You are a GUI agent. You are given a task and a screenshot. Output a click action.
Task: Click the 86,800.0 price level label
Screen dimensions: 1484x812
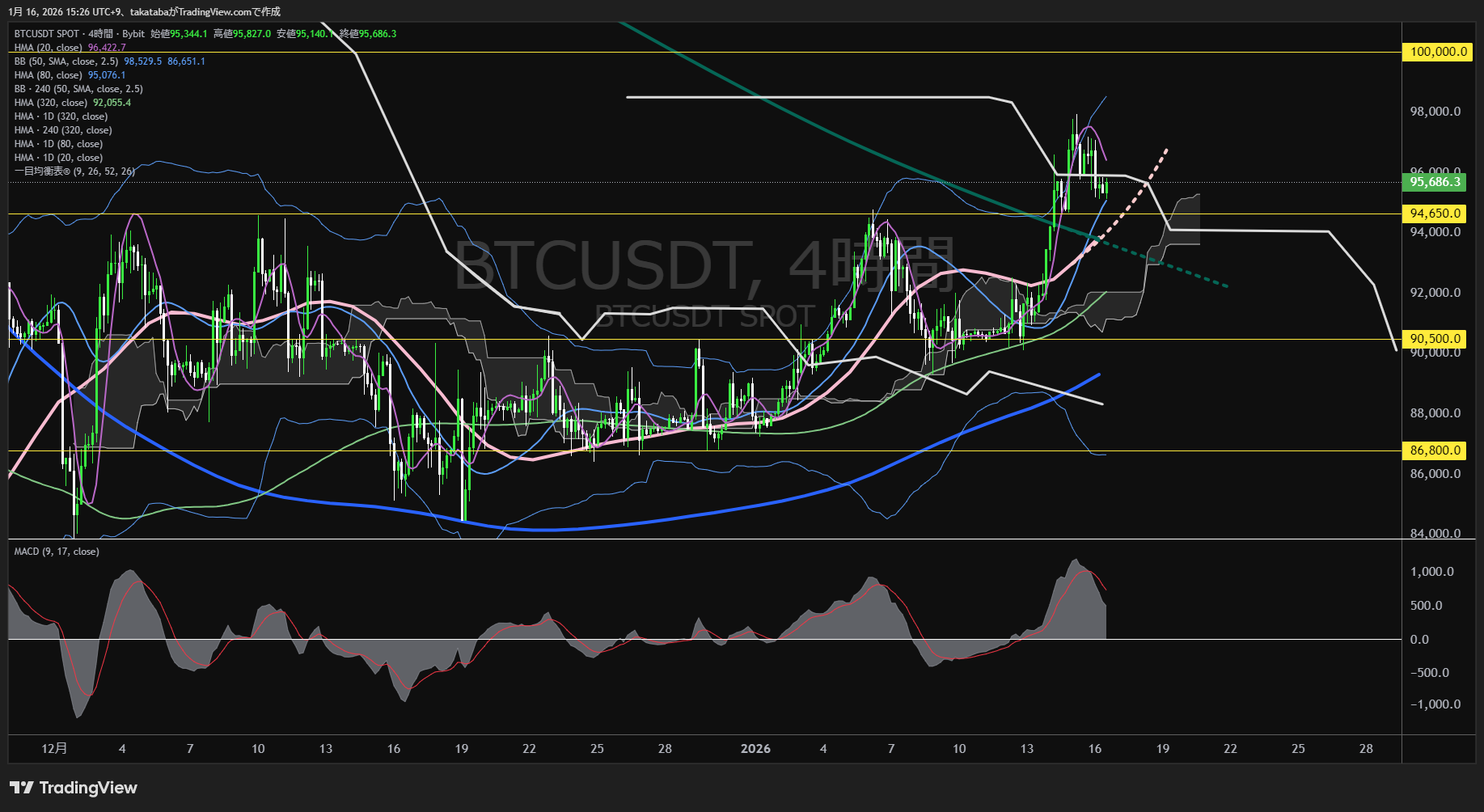1435,450
